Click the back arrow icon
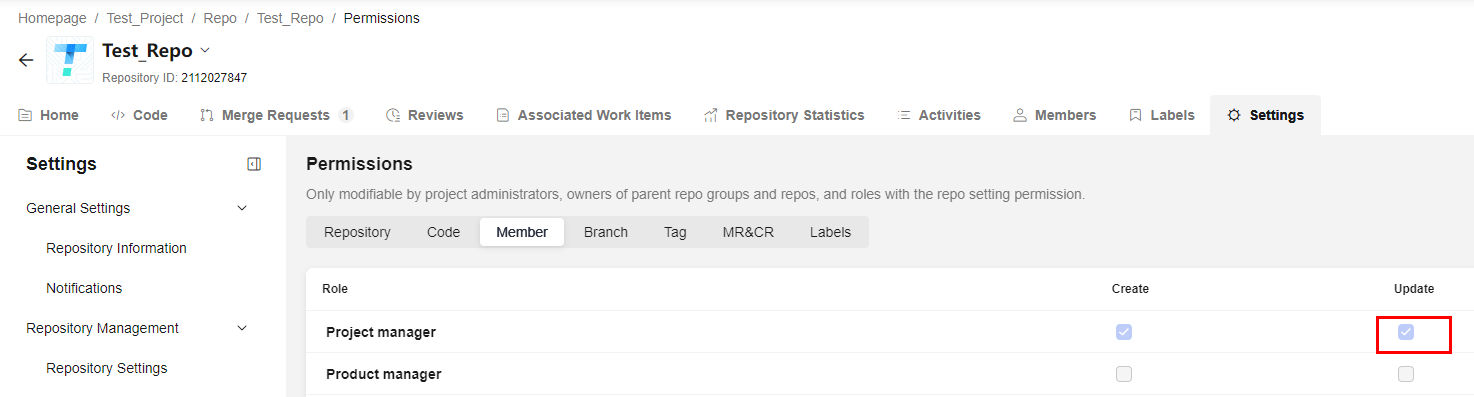The width and height of the screenshot is (1474, 397). pos(26,60)
